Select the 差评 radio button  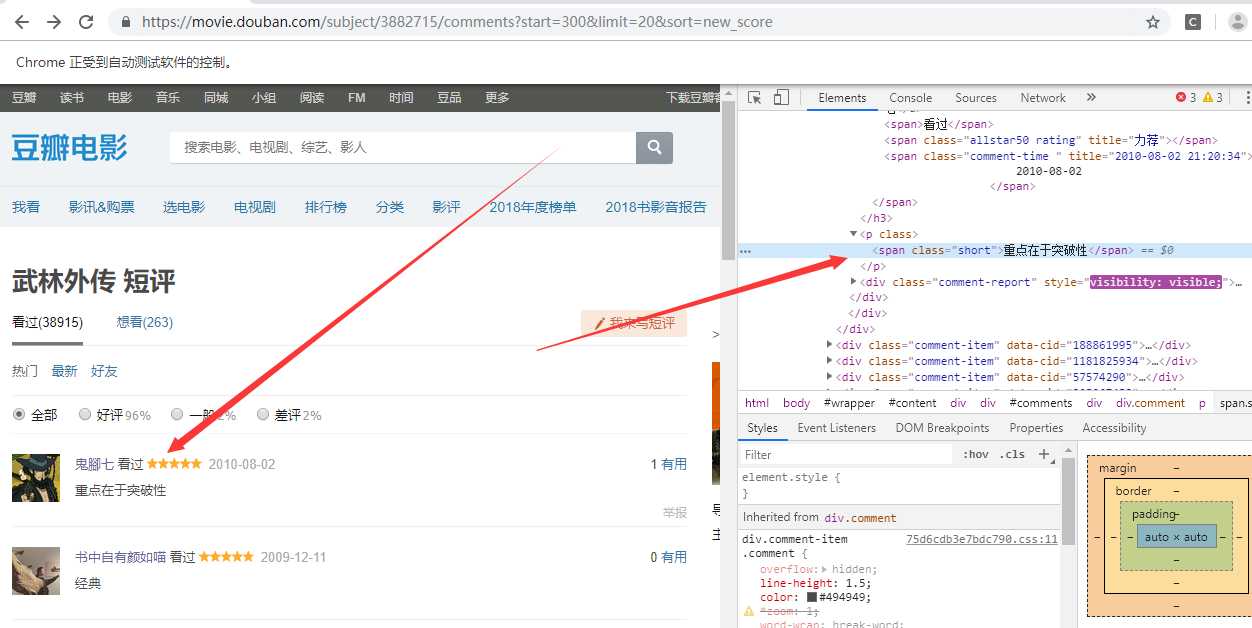[x=263, y=414]
